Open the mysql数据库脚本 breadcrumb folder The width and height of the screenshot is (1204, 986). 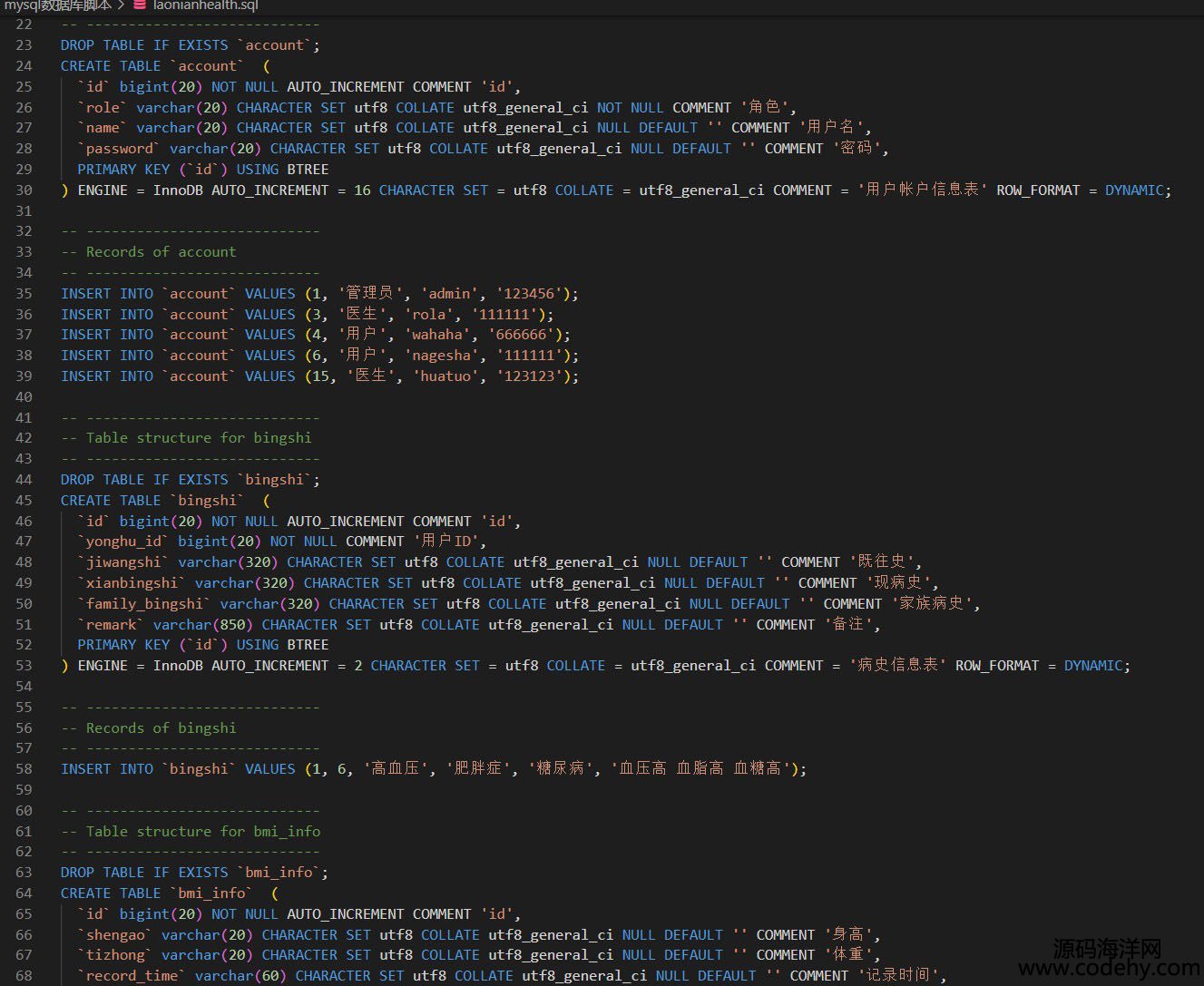click(x=56, y=5)
